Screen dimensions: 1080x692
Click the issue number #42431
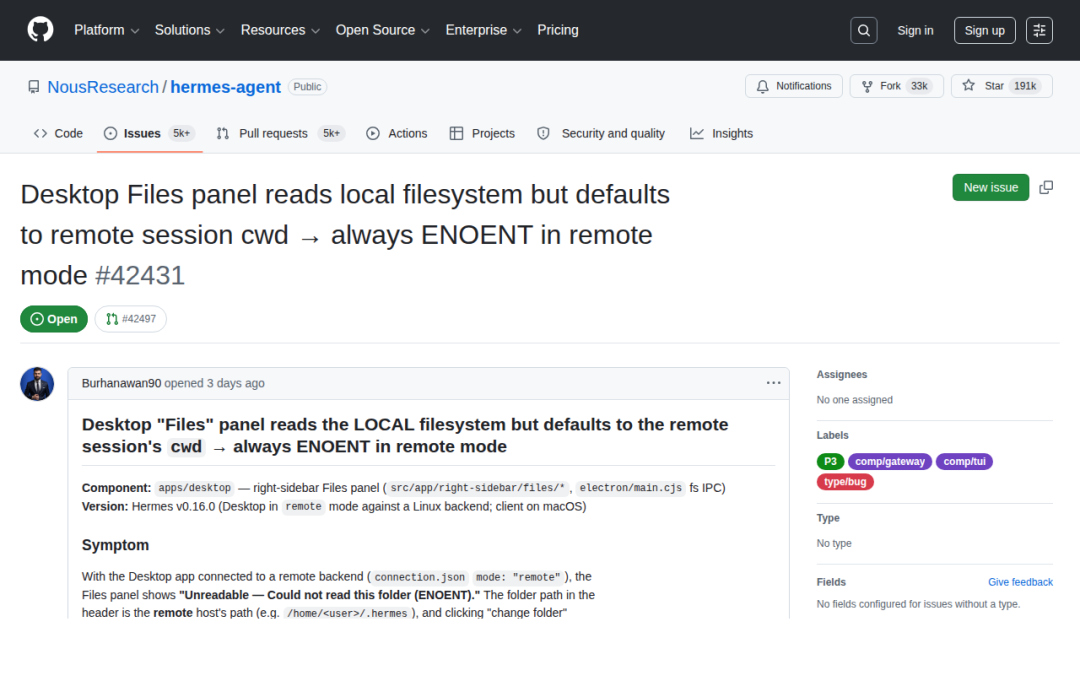coord(140,276)
